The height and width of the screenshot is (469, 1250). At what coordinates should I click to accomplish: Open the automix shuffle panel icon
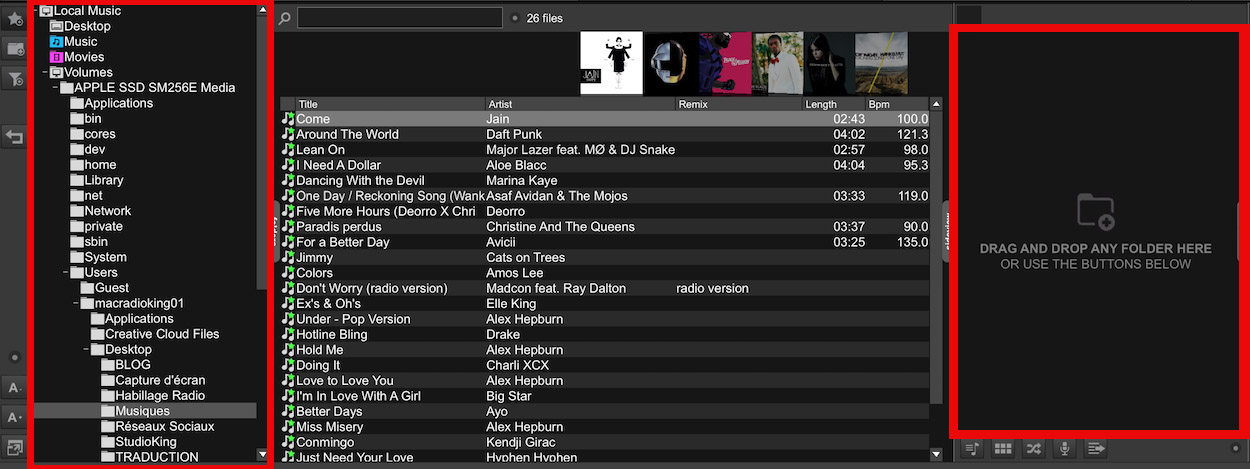[1033, 449]
